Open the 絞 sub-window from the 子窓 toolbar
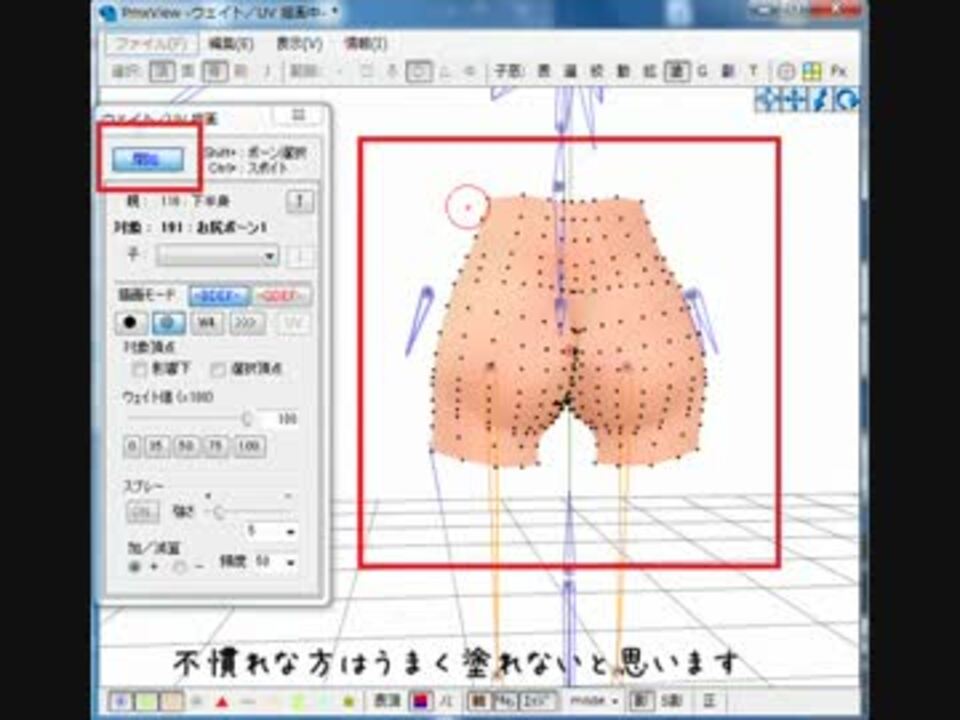The width and height of the screenshot is (960, 720). [597, 72]
